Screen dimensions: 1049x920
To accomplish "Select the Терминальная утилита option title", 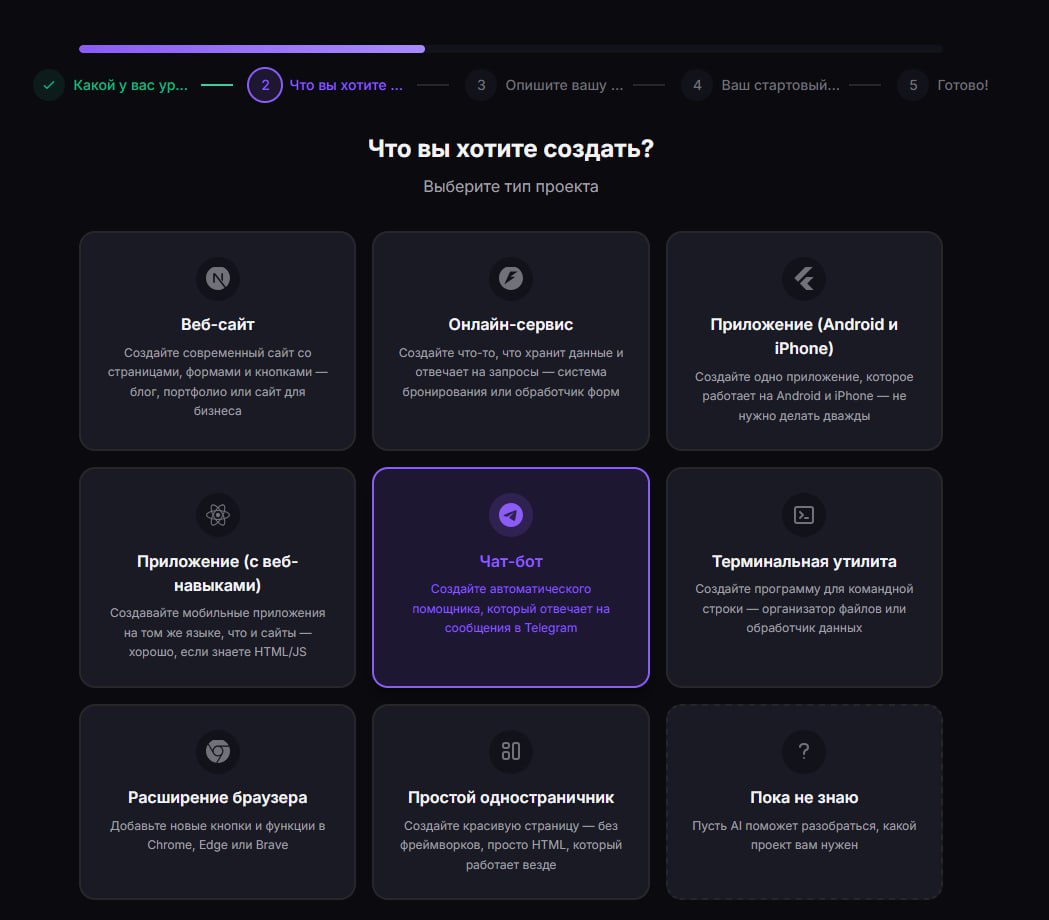I will (x=804, y=561).
